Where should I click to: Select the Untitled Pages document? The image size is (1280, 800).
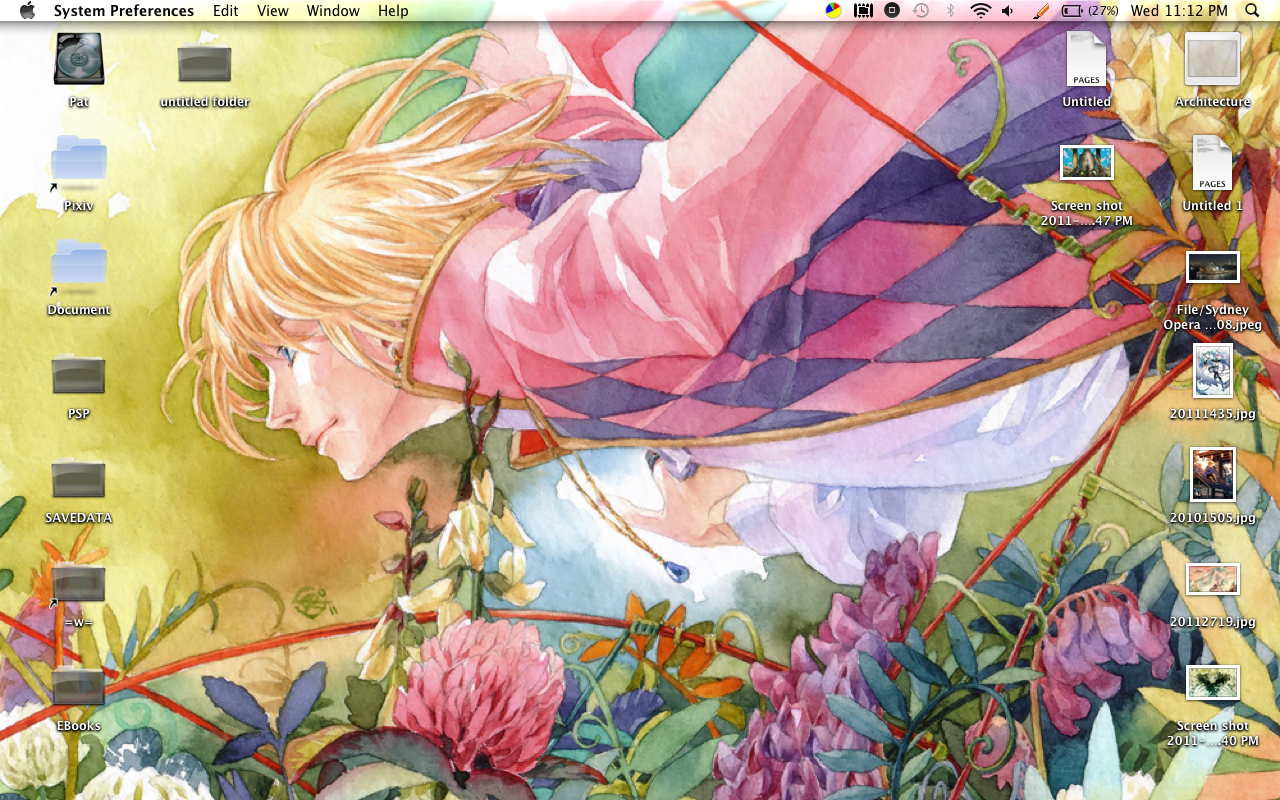click(1087, 59)
